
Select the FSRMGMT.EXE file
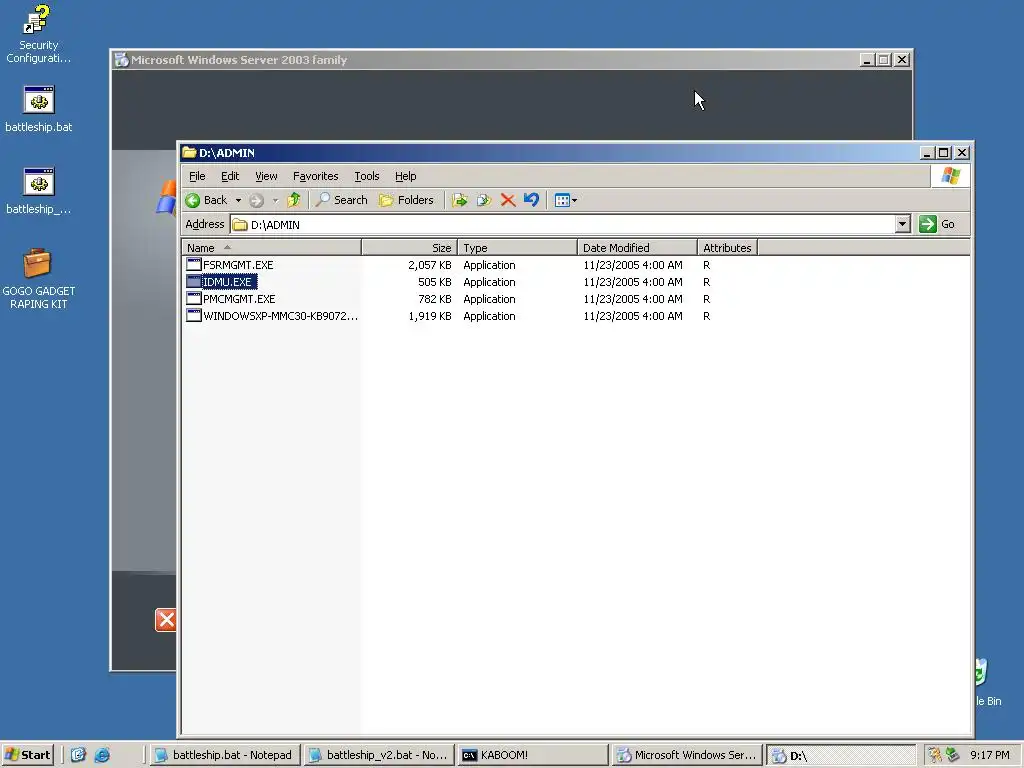[238, 265]
